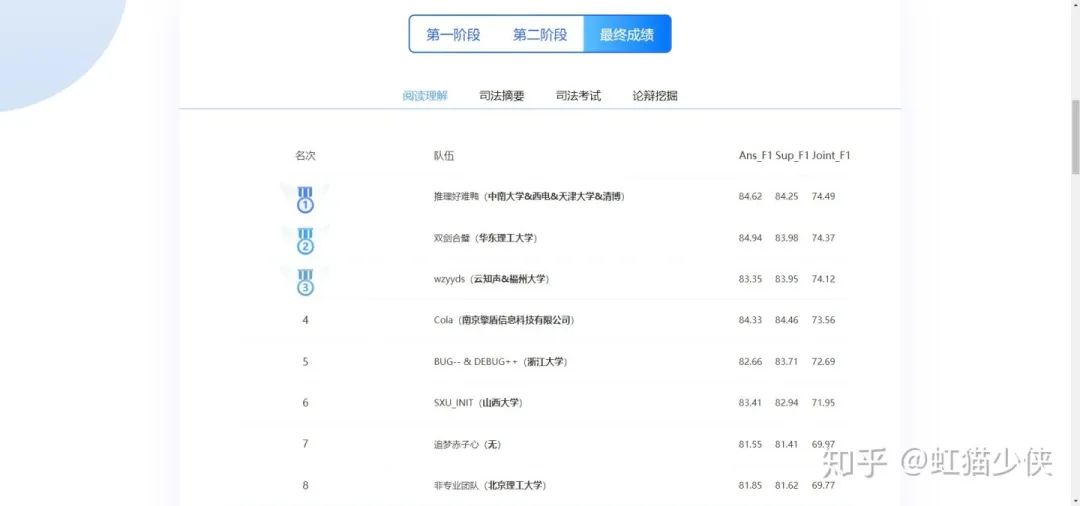1080x506 pixels.
Task: Click Joint_F1 value 72.69
Action: click(823, 361)
